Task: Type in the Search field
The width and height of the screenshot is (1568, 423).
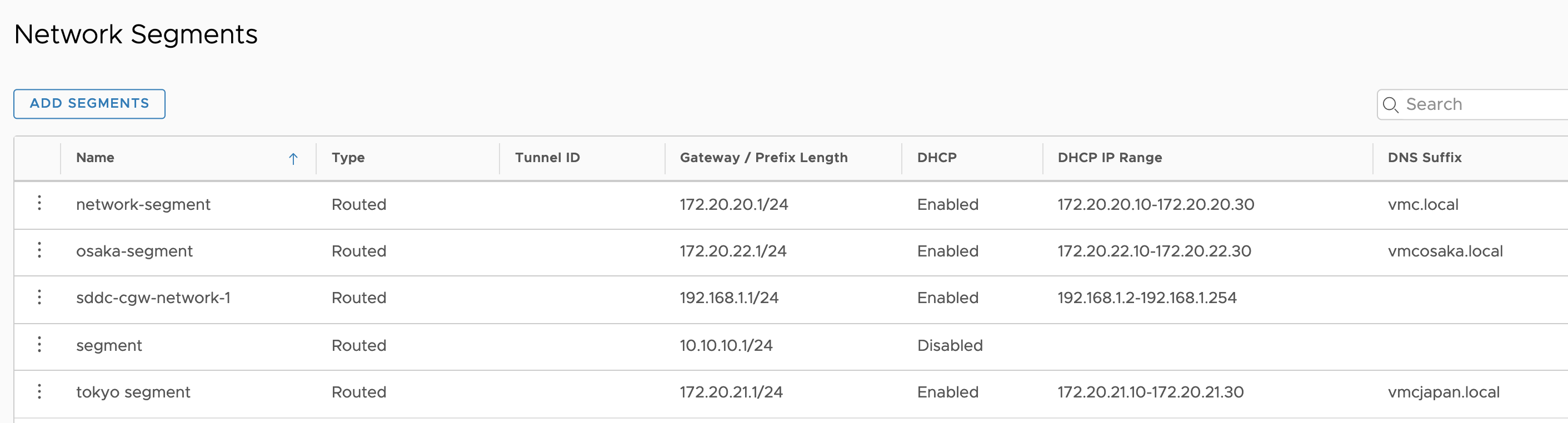Action: coord(1479,104)
